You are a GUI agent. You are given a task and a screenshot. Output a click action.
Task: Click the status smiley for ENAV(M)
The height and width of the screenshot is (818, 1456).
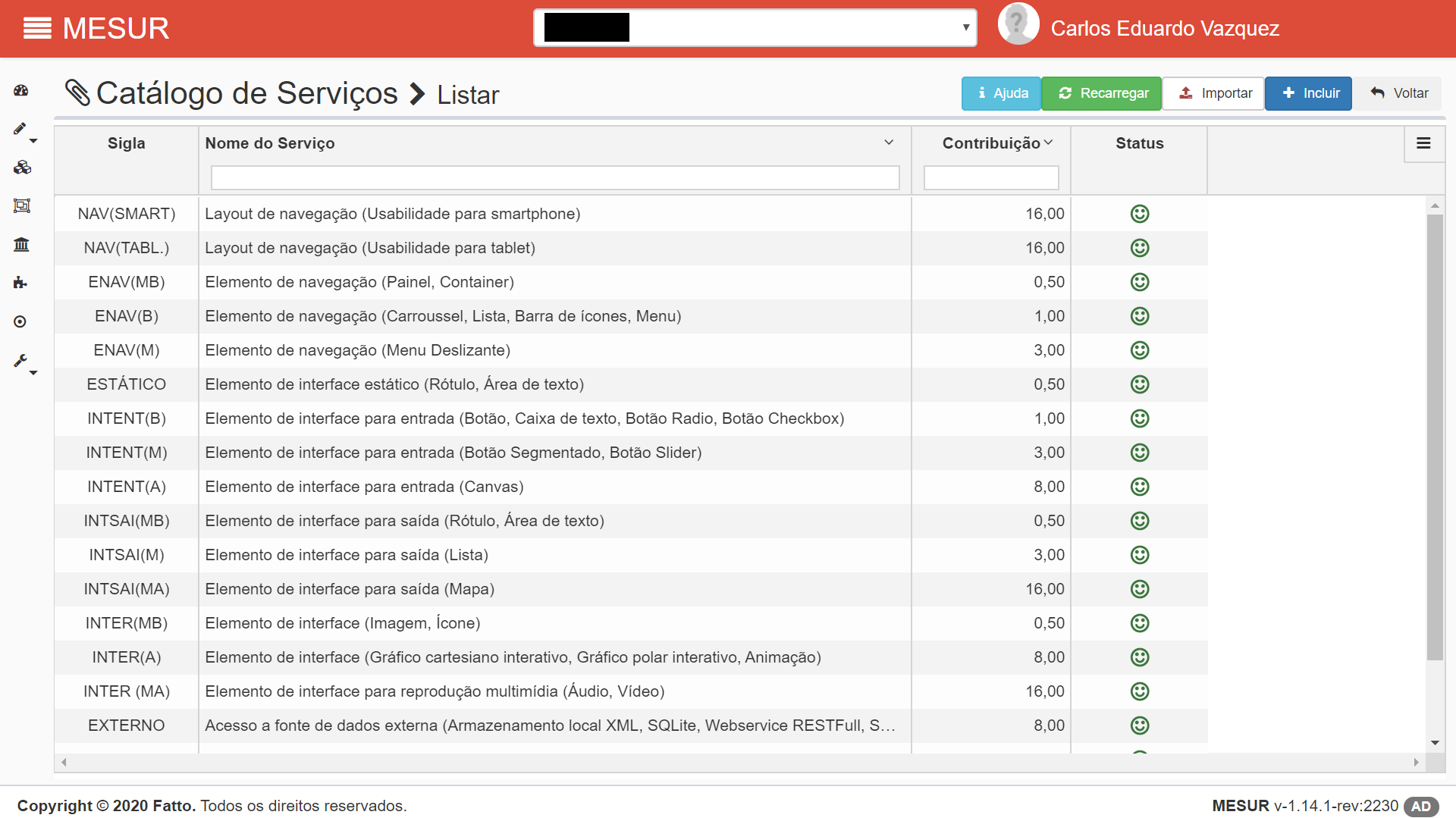pyautogui.click(x=1139, y=350)
